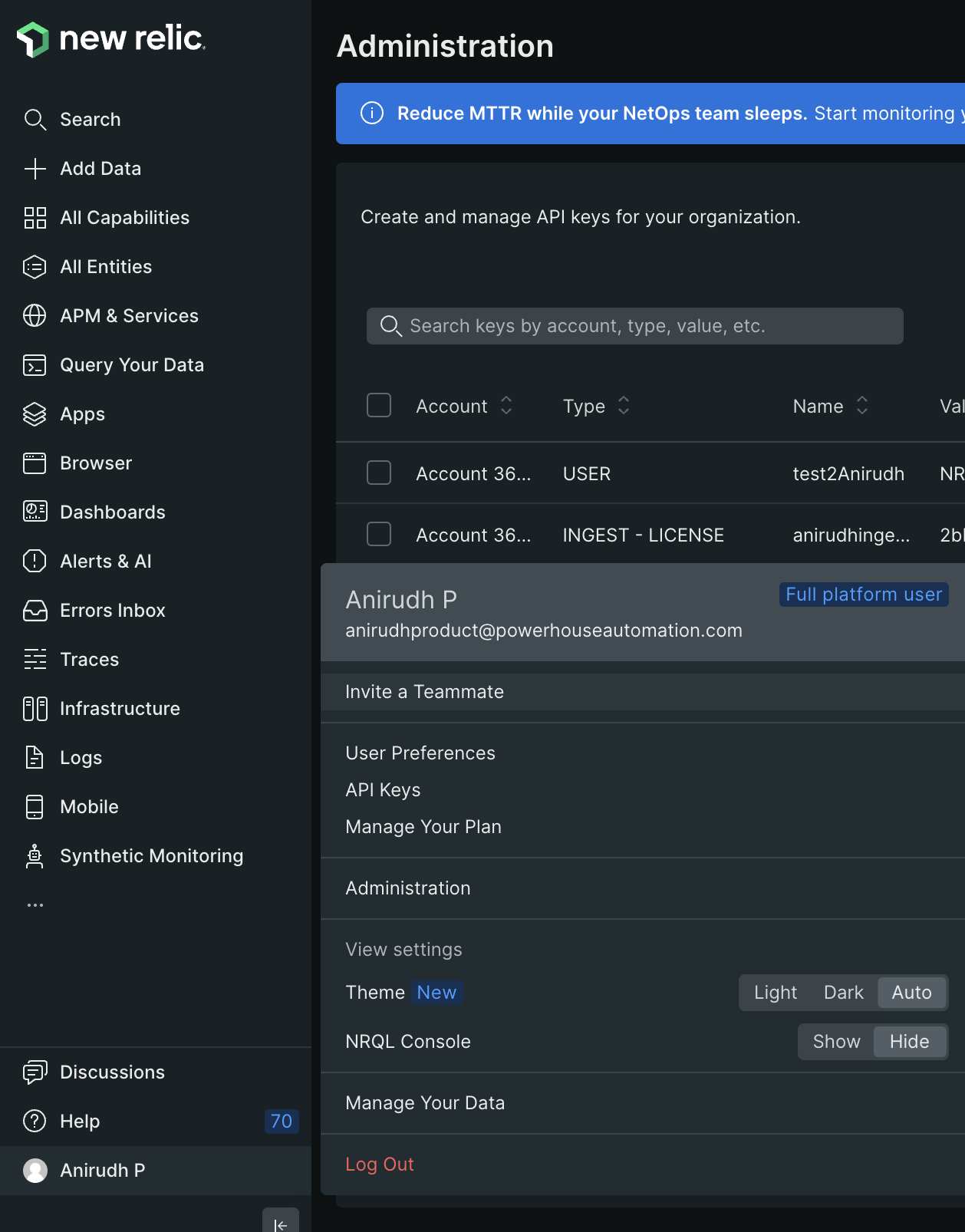Check the INGEST - LICENSE key row
965x1232 pixels.
pyautogui.click(x=379, y=534)
